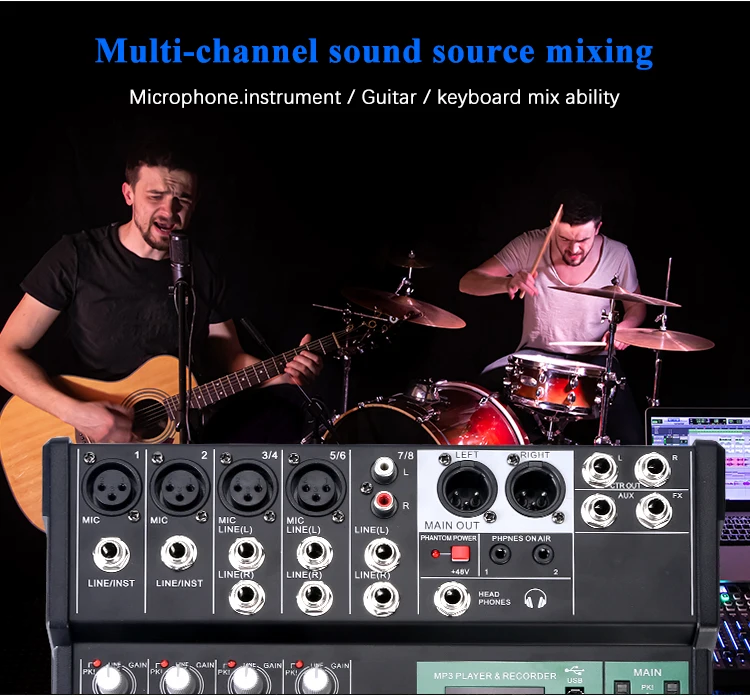Click the AUX output jack
Viewport: 750px width, 698px height.
pyautogui.click(x=599, y=510)
